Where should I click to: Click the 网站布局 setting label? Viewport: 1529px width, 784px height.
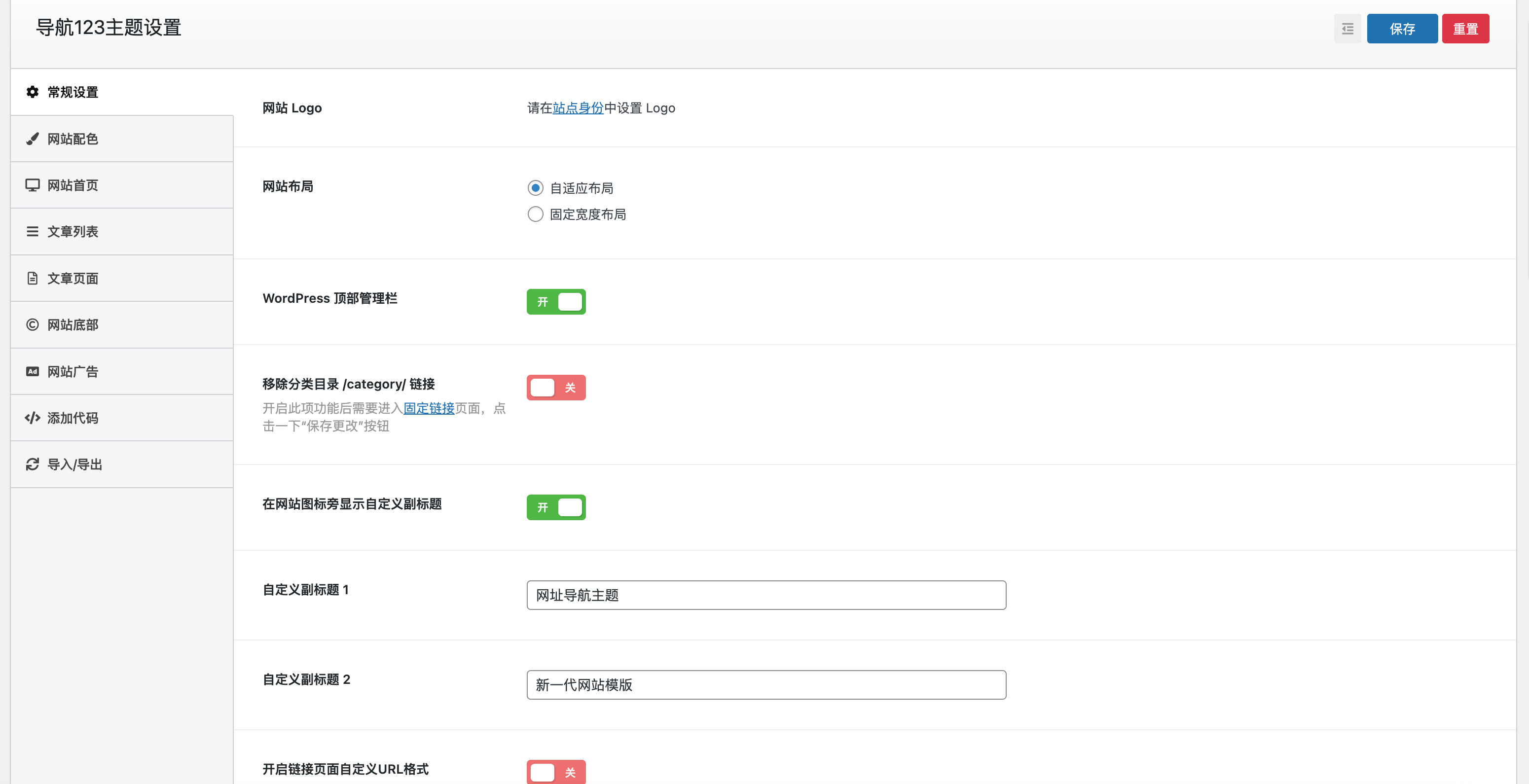coord(288,186)
